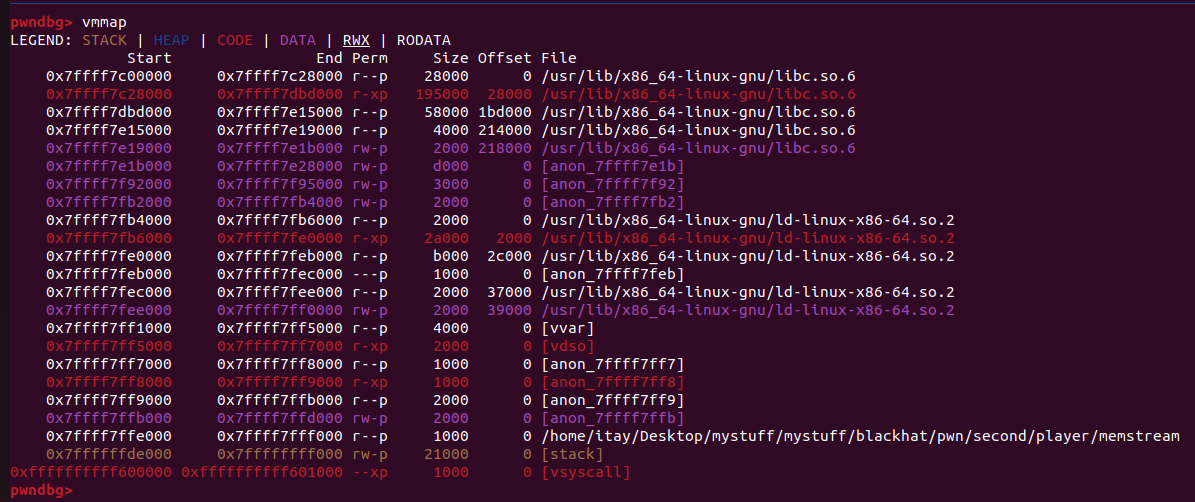This screenshot has width=1195, height=502.
Task: Click the ---p permission of anon_7ffff7feb
Action: point(370,274)
